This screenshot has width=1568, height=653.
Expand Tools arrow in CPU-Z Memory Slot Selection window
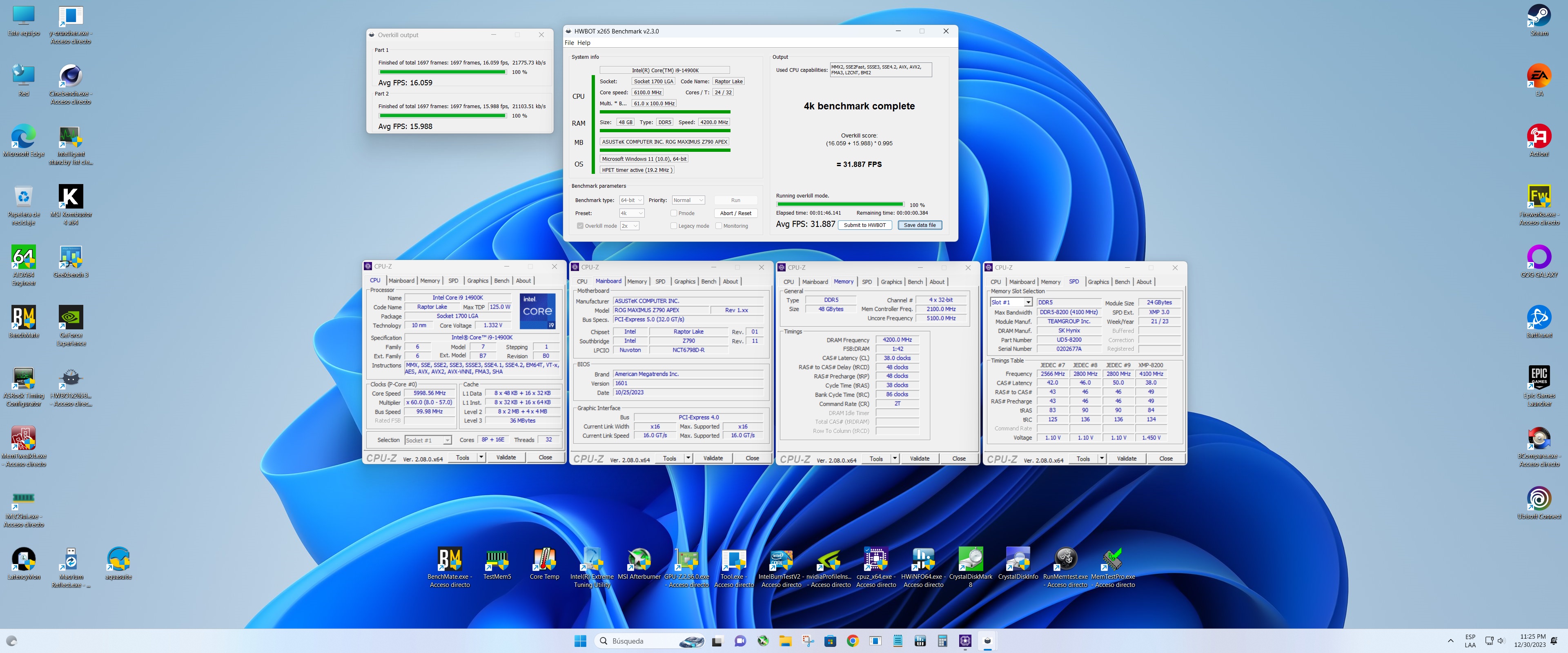point(1102,458)
